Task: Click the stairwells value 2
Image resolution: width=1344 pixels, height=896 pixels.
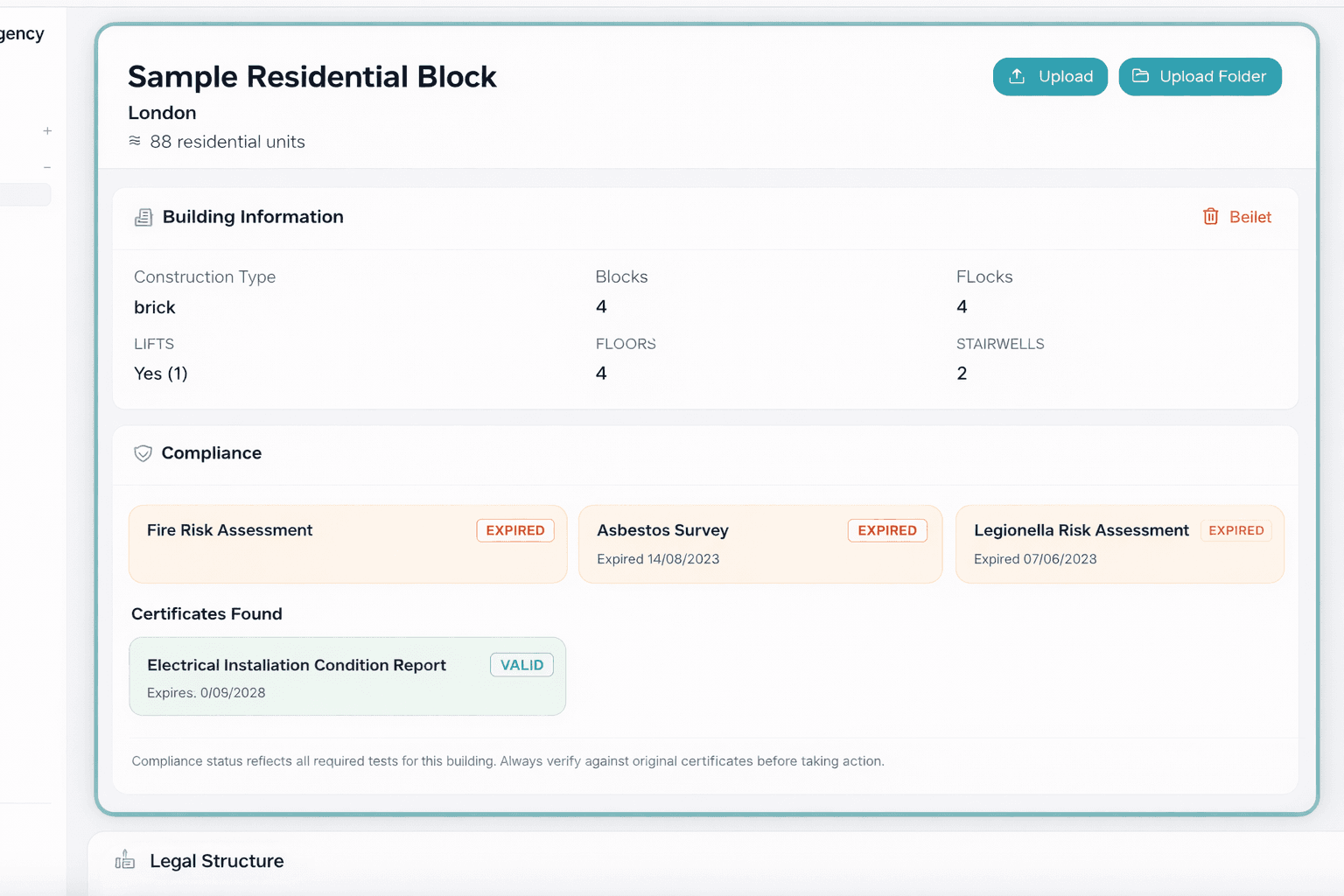Action: [x=962, y=374]
